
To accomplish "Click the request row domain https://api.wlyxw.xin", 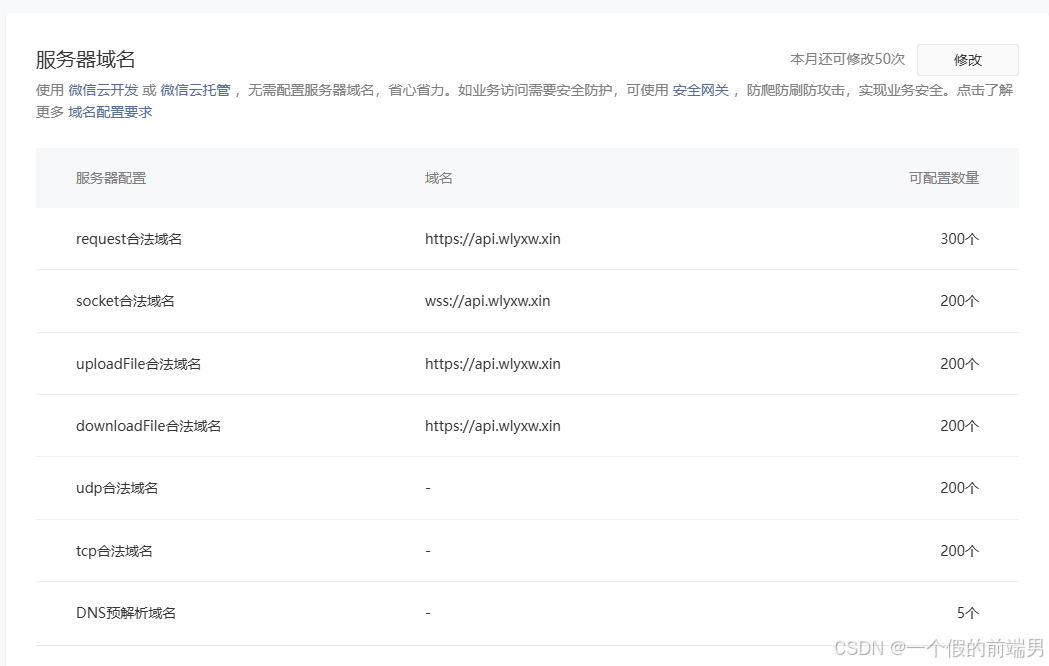I will 492,239.
